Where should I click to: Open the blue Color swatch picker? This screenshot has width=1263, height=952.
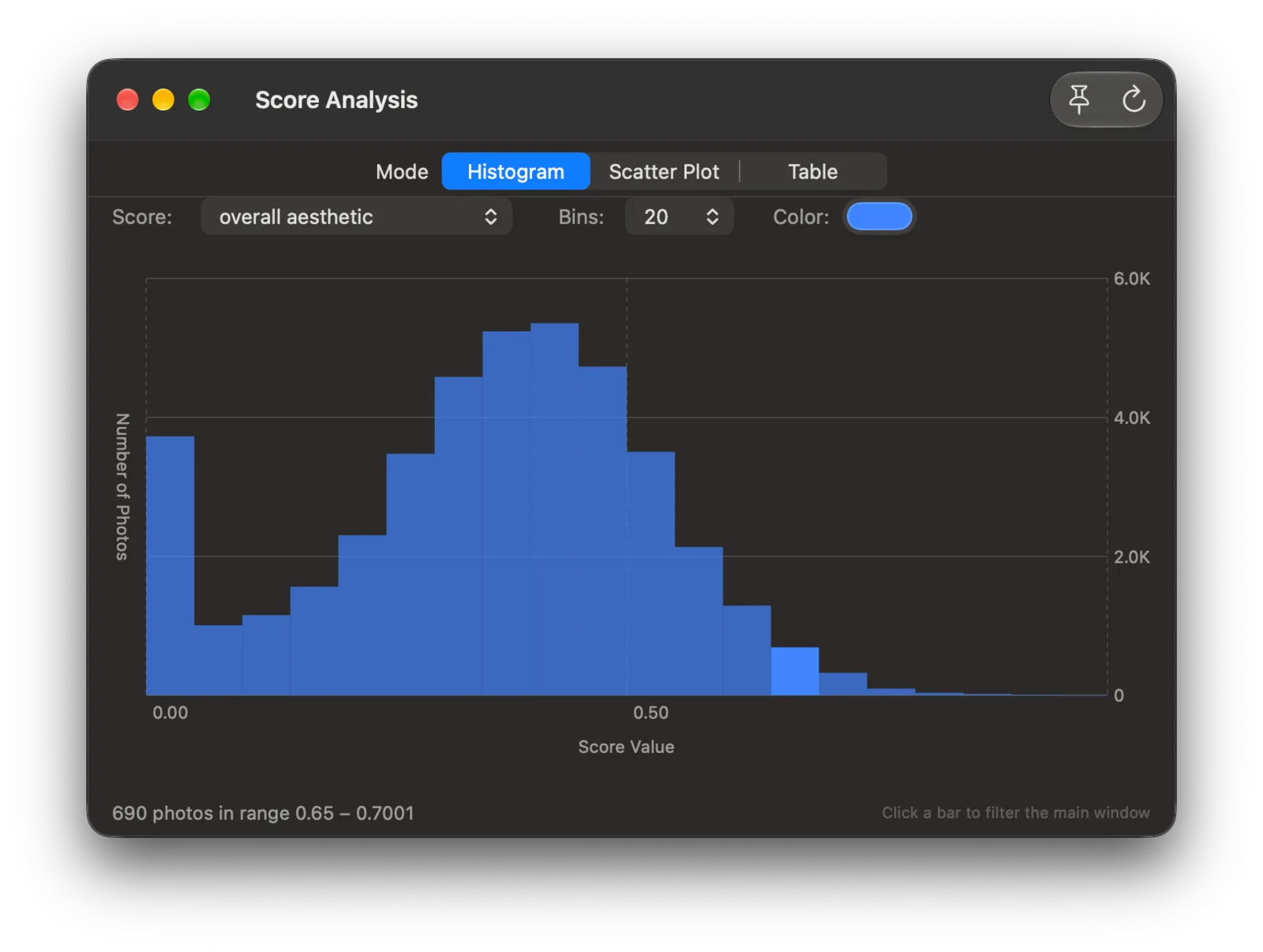pos(879,216)
